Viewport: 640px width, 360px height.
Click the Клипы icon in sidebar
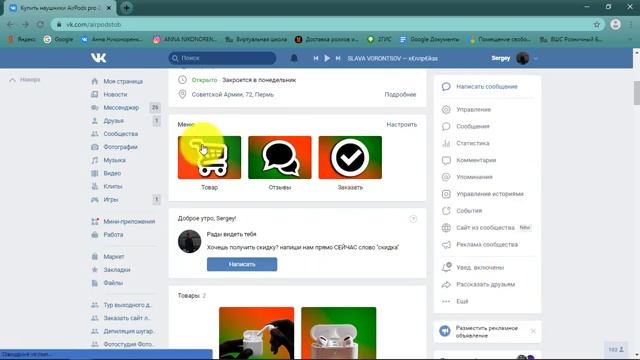pyautogui.click(x=95, y=186)
